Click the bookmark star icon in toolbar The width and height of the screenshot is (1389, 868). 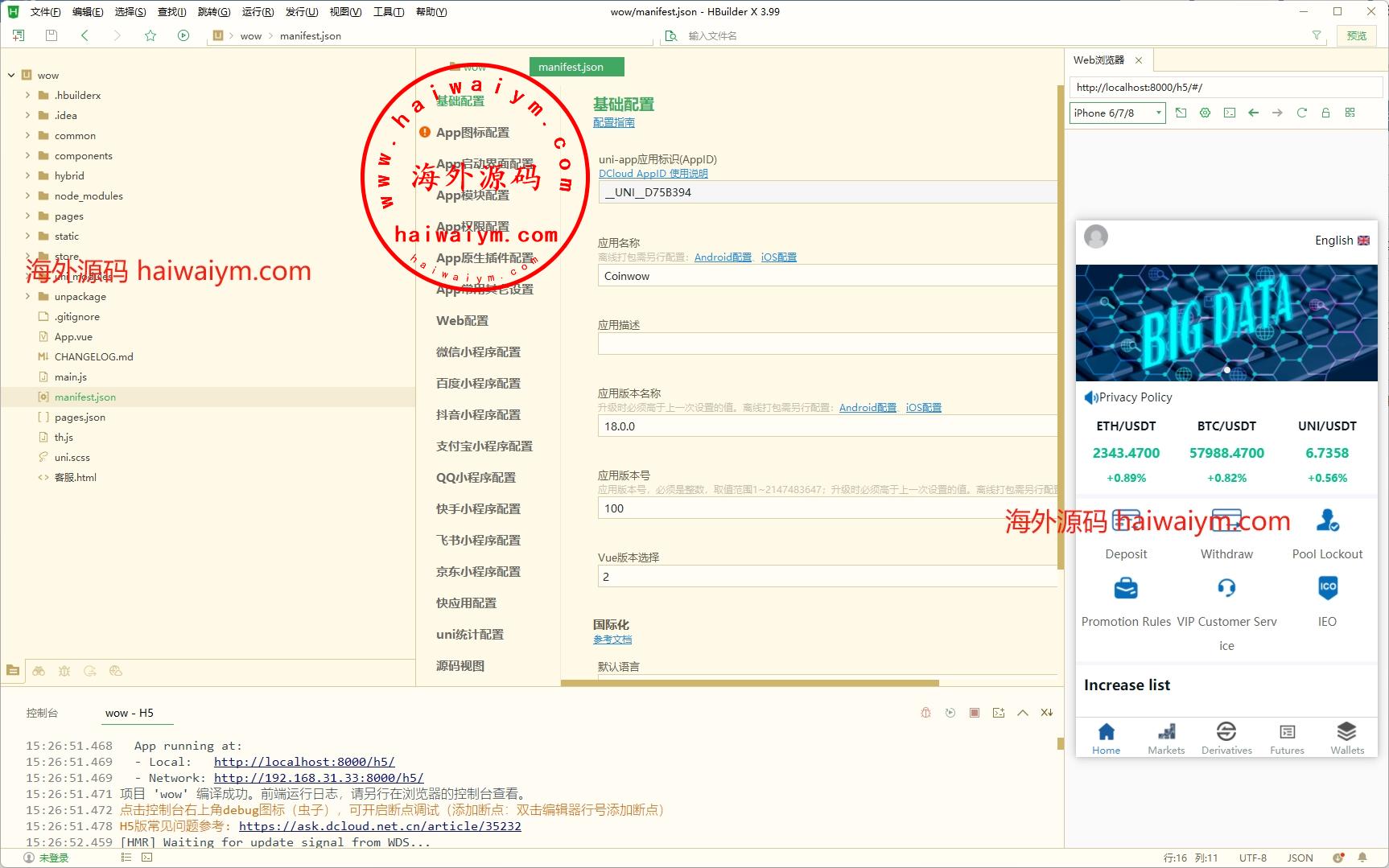point(150,35)
